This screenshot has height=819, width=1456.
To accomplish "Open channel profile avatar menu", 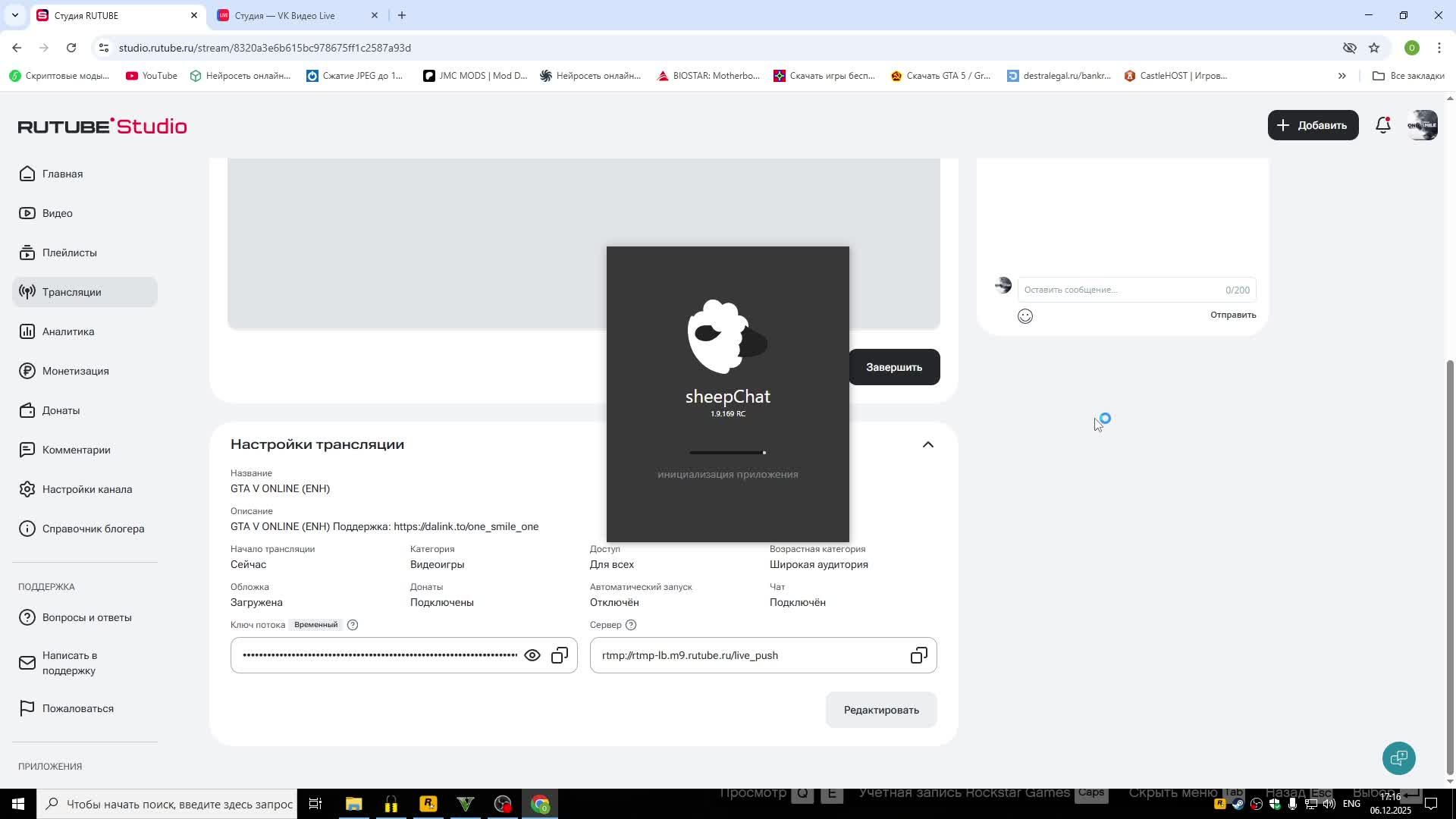I will (1422, 125).
